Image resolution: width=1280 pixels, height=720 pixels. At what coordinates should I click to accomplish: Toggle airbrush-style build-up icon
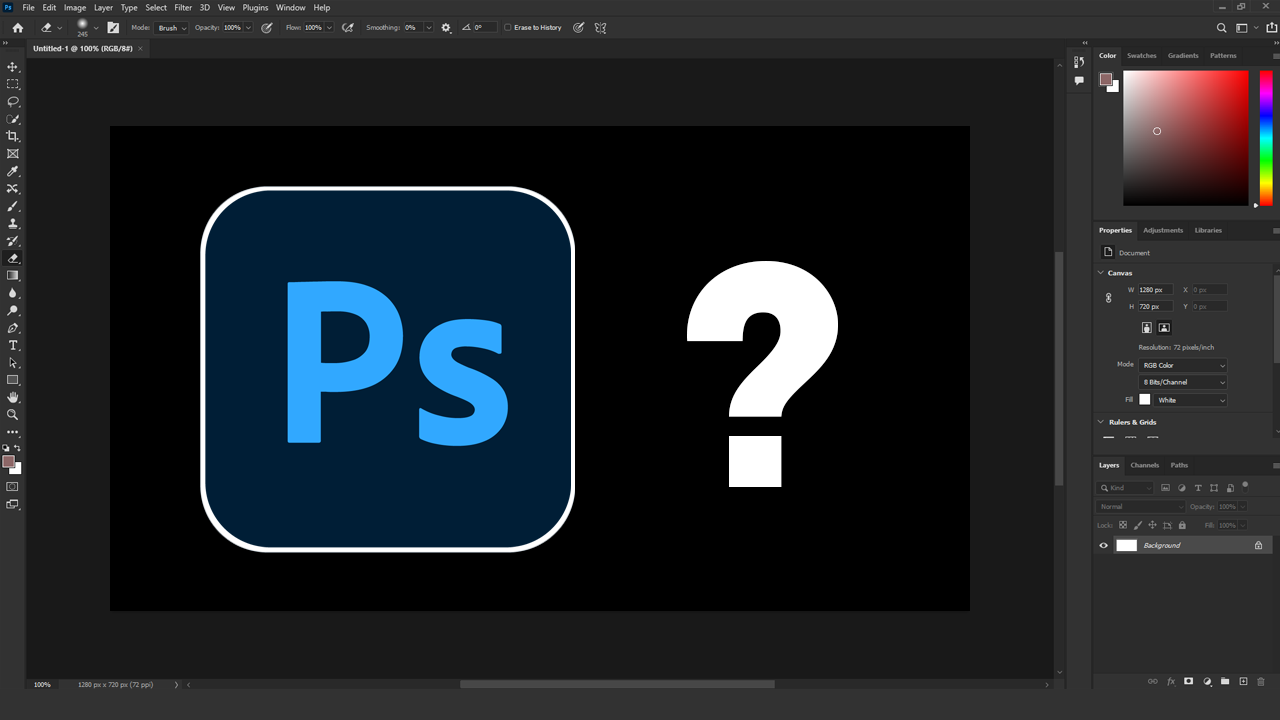(x=347, y=28)
